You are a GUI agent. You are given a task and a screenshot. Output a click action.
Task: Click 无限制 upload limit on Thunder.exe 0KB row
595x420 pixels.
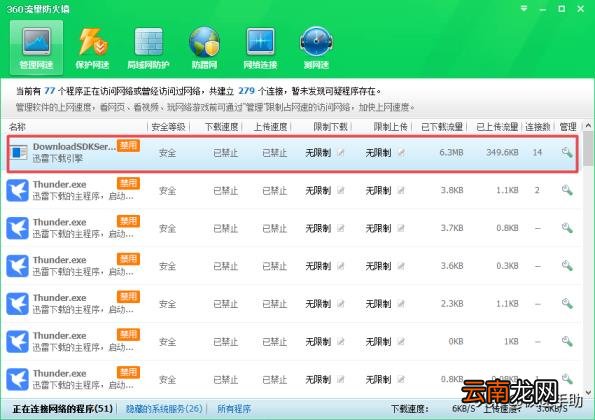coord(378,341)
